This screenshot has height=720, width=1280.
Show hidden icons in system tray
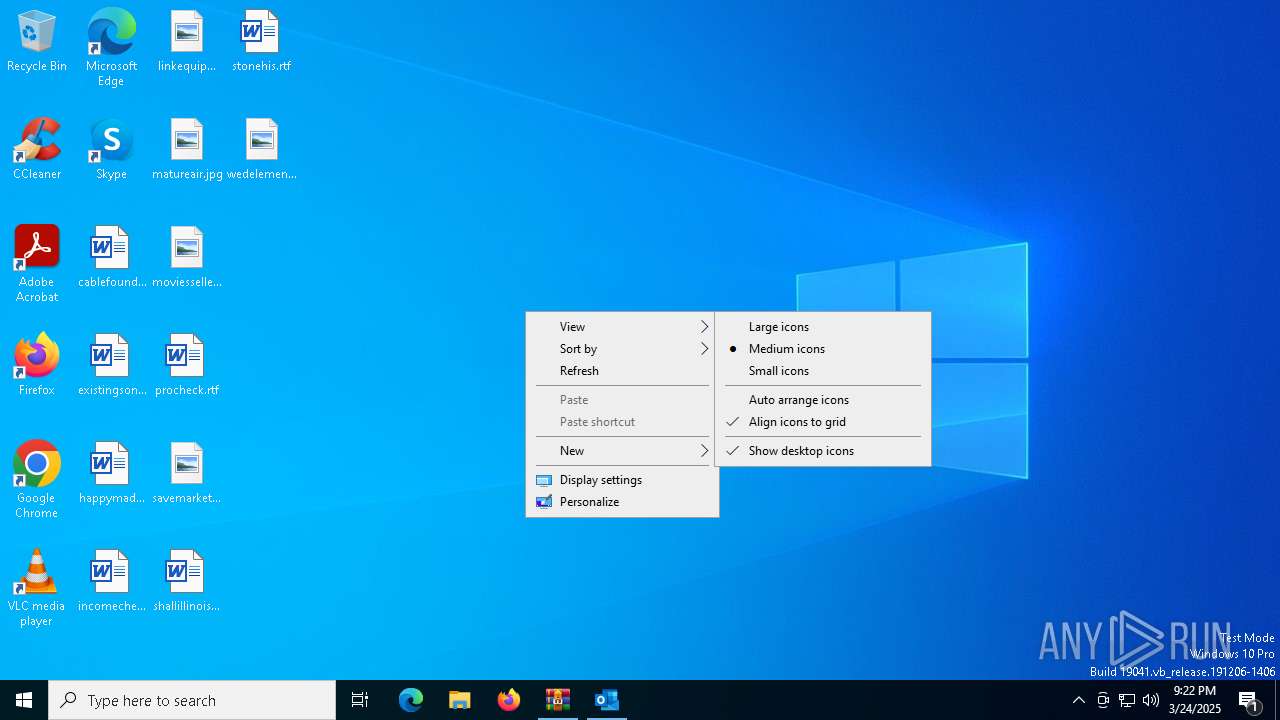[1078, 700]
